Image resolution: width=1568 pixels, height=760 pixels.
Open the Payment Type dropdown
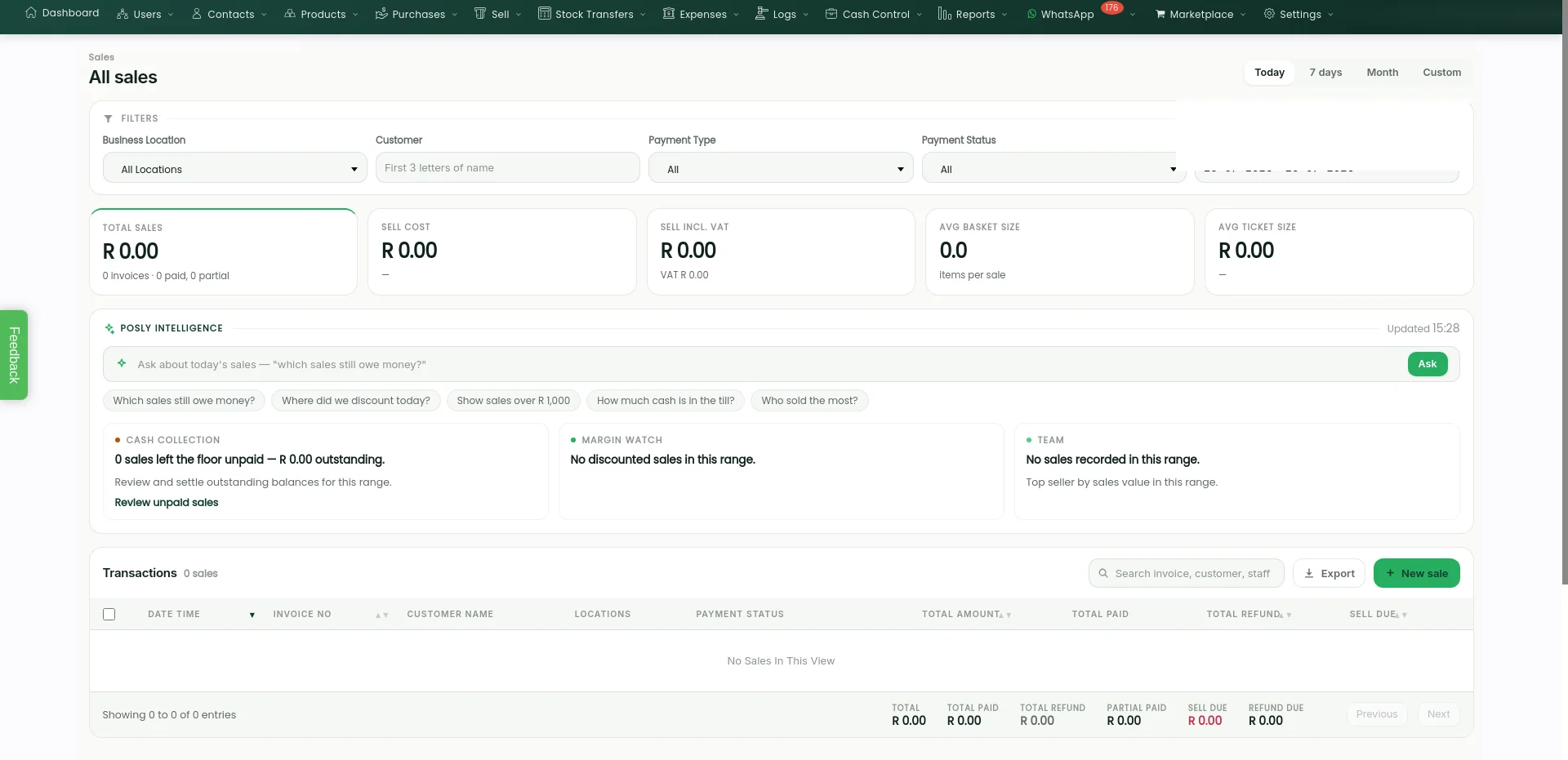click(781, 168)
